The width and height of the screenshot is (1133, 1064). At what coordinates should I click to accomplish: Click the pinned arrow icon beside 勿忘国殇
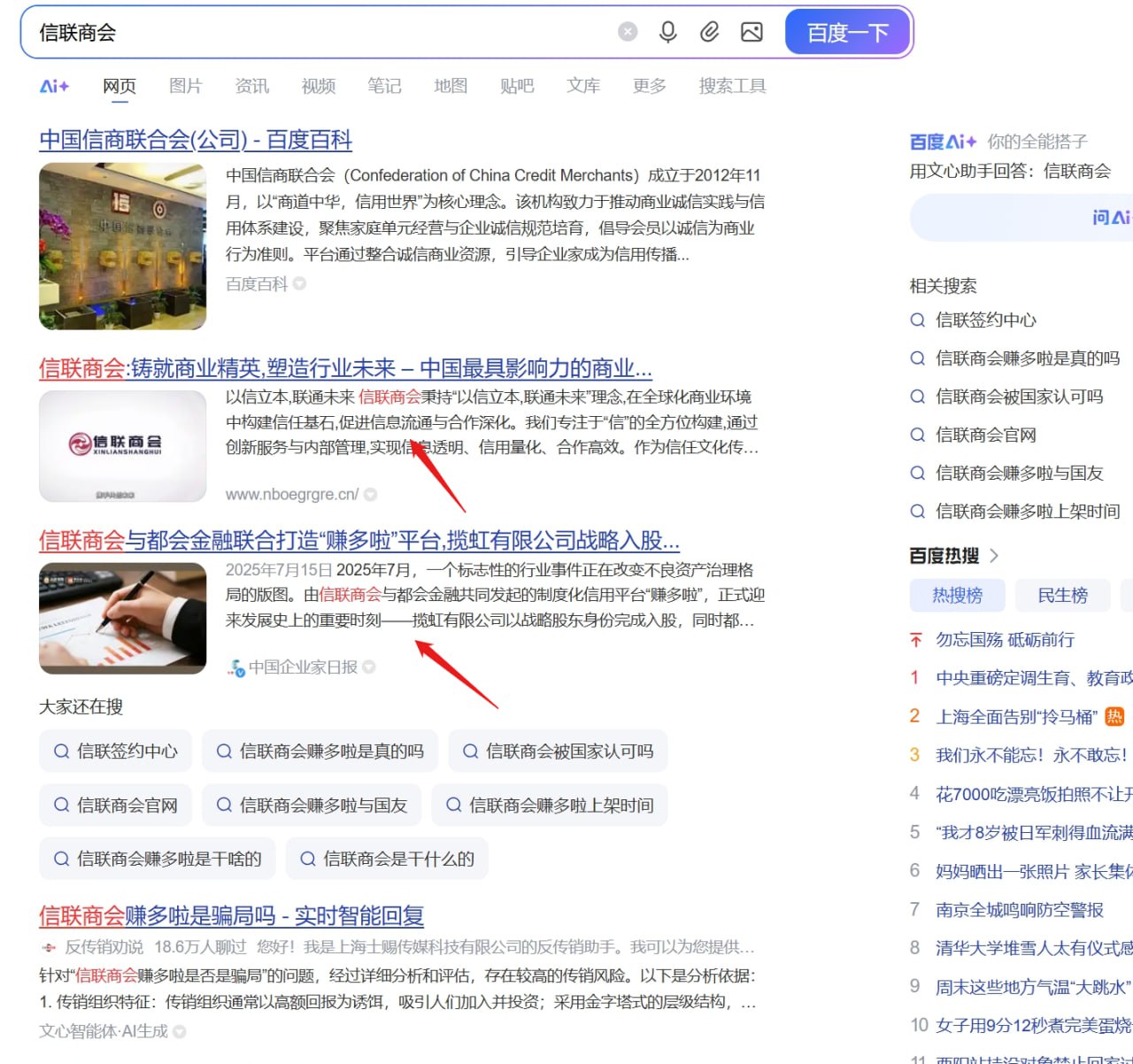click(x=915, y=639)
